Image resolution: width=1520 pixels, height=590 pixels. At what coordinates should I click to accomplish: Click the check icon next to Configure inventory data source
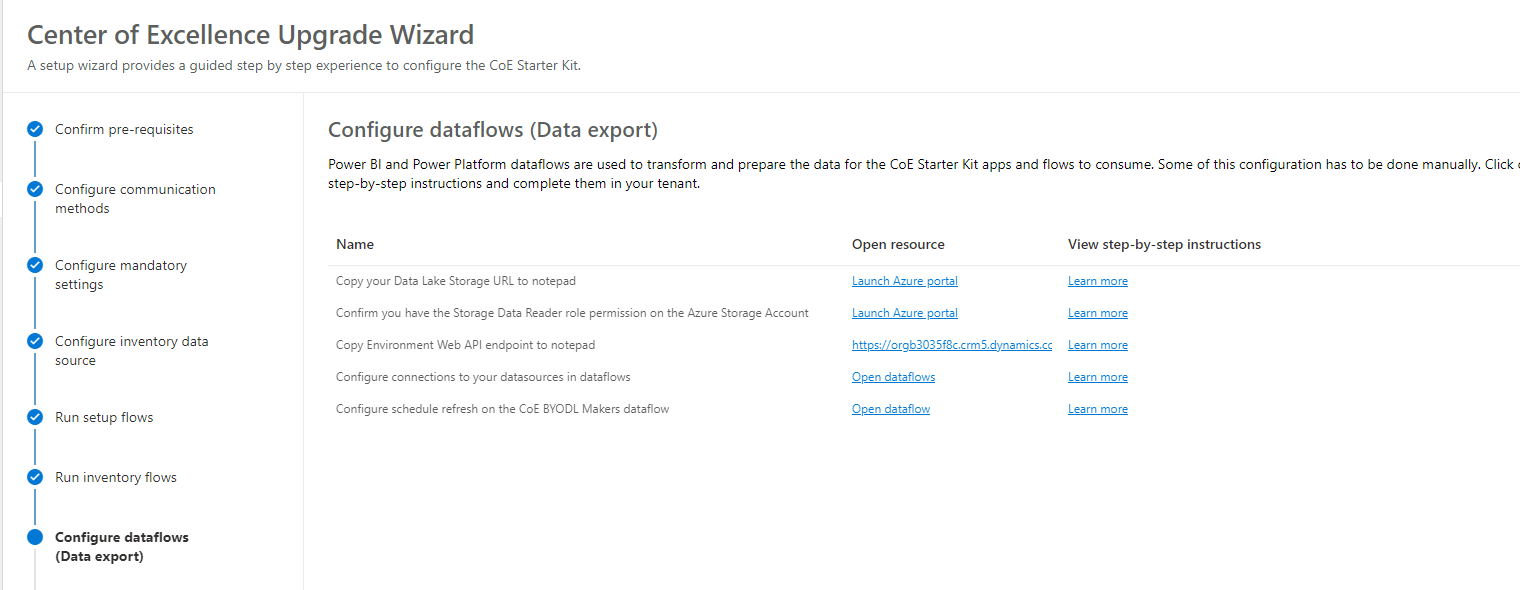point(35,341)
